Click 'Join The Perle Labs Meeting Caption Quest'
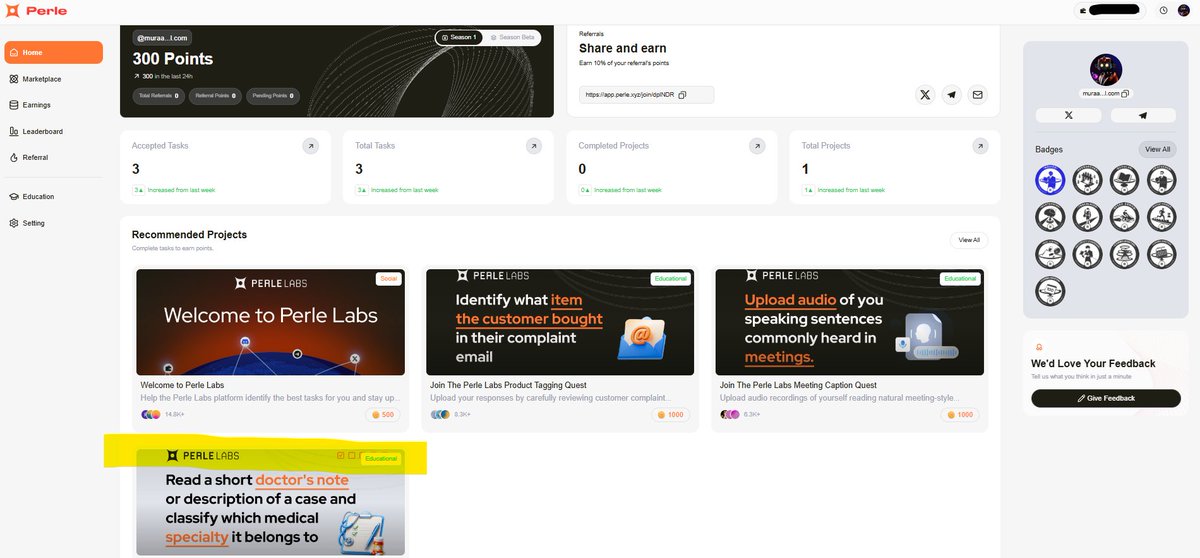Viewport: 1200px width, 558px height. [798, 385]
